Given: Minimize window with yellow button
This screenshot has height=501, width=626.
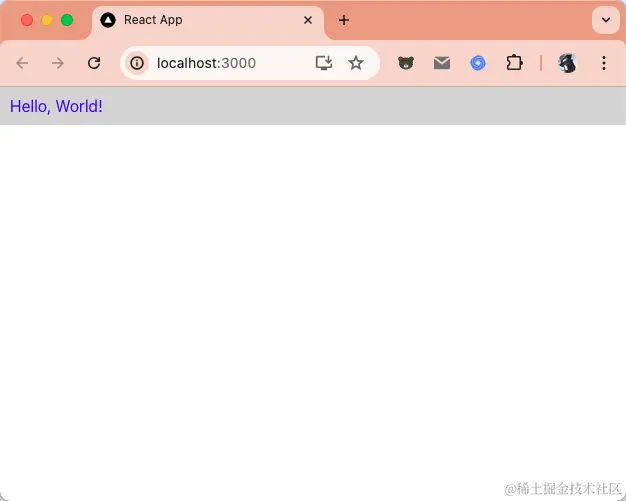Looking at the screenshot, I should click(47, 20).
